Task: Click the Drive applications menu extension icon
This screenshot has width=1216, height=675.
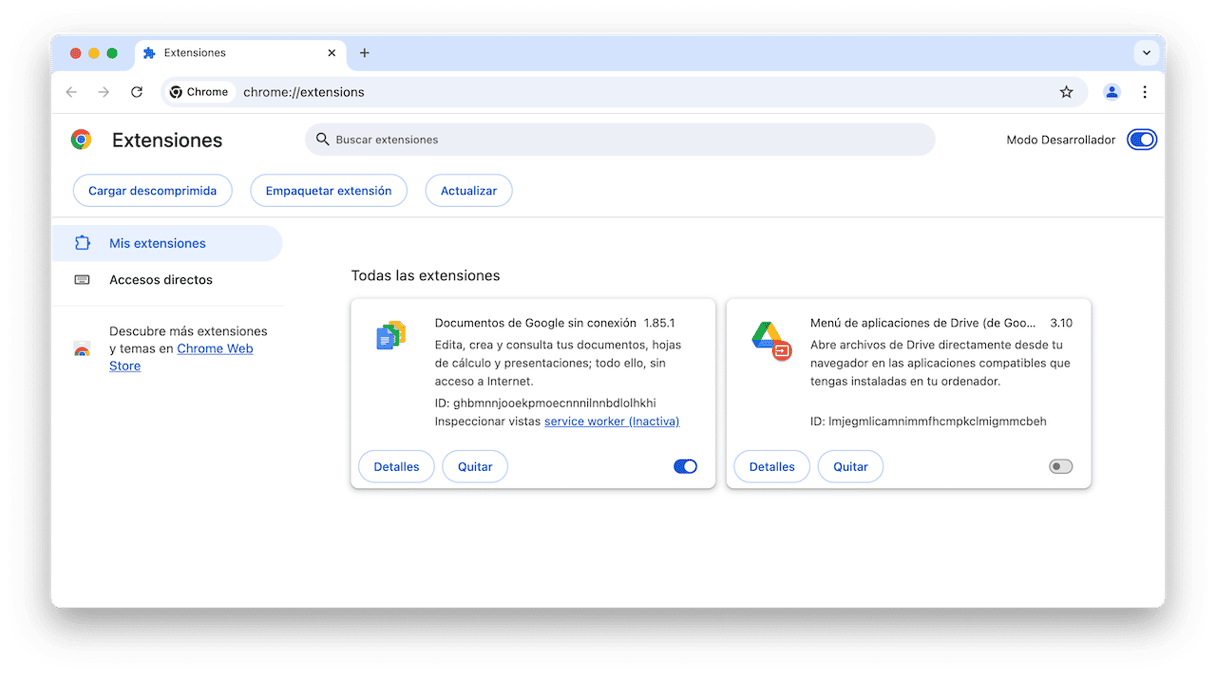Action: (x=771, y=340)
